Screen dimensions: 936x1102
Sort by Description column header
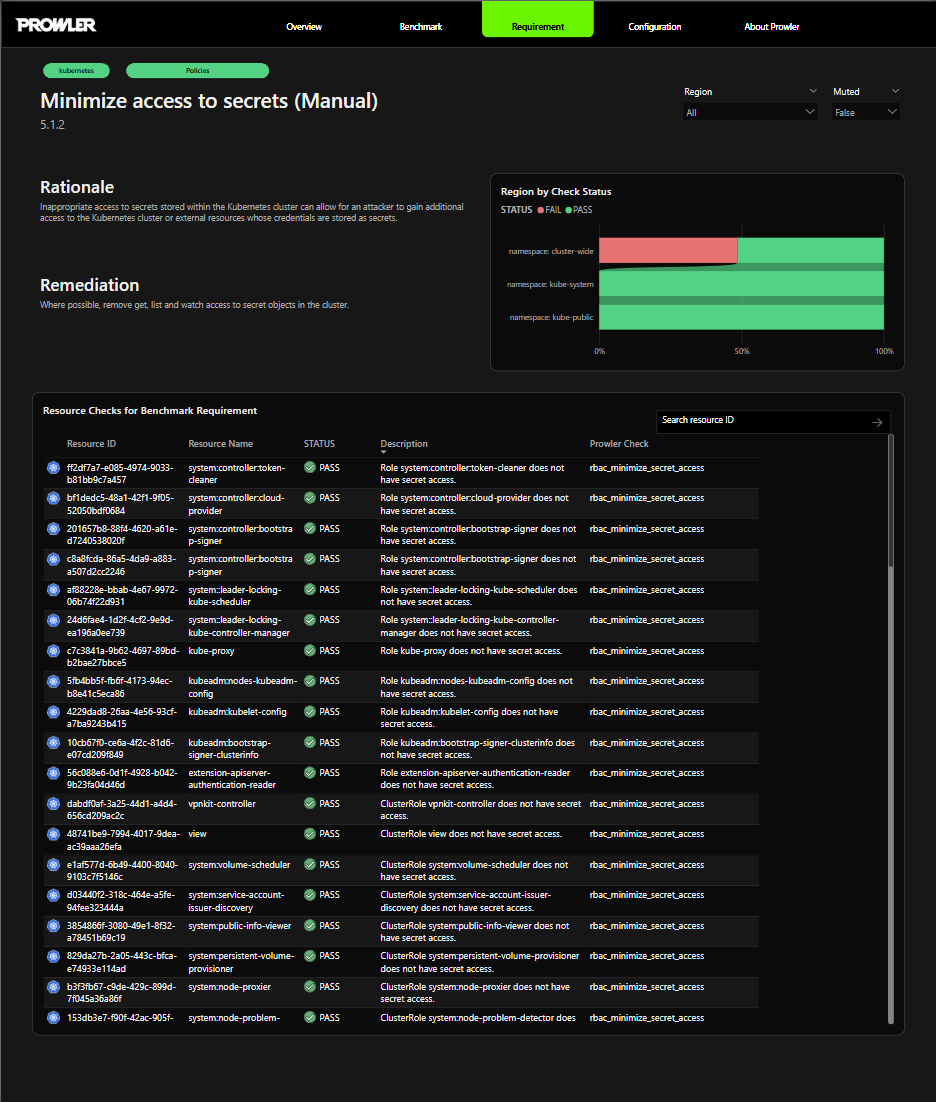(x=404, y=444)
